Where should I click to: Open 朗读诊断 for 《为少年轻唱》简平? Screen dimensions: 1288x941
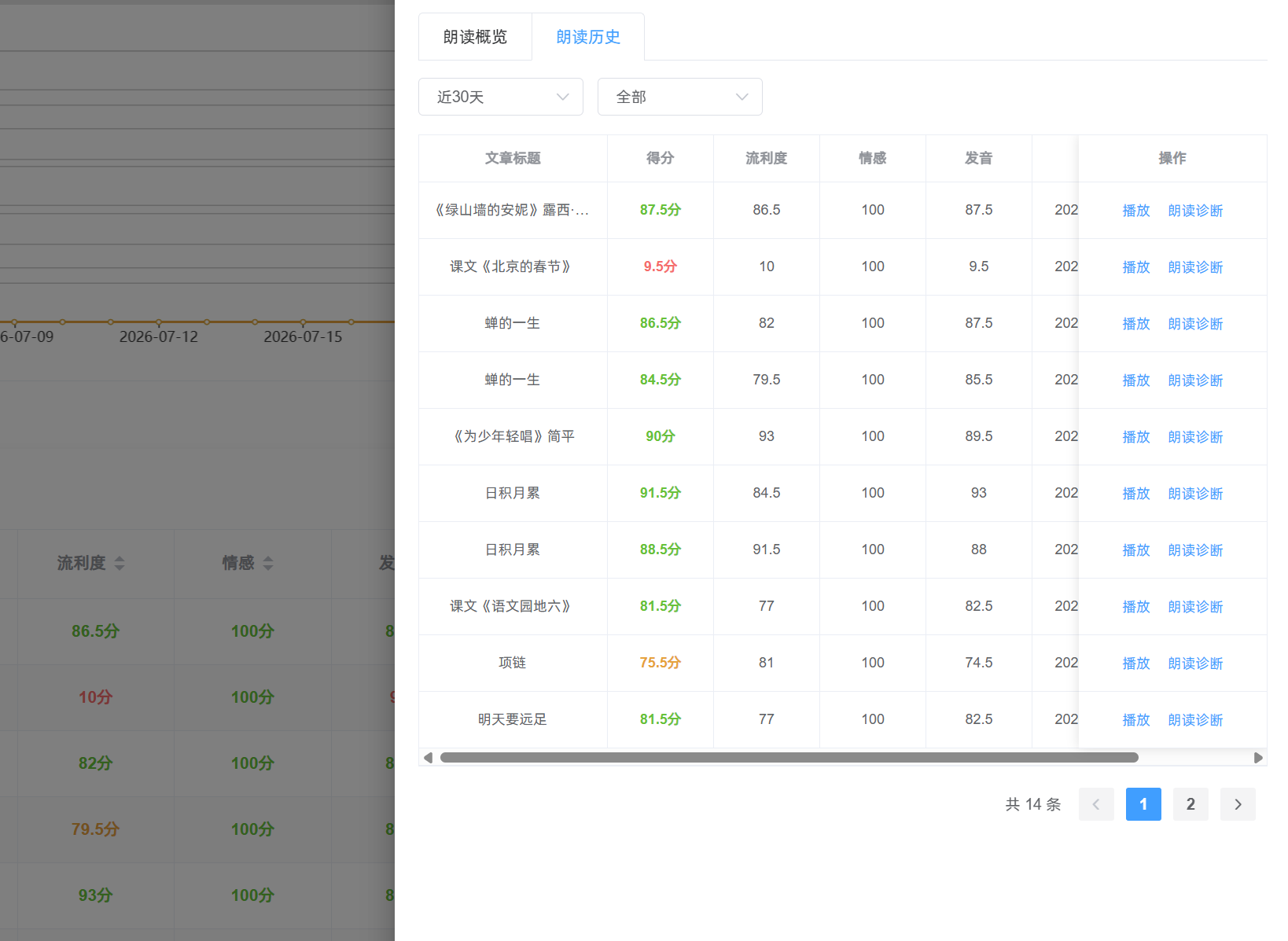1195,437
